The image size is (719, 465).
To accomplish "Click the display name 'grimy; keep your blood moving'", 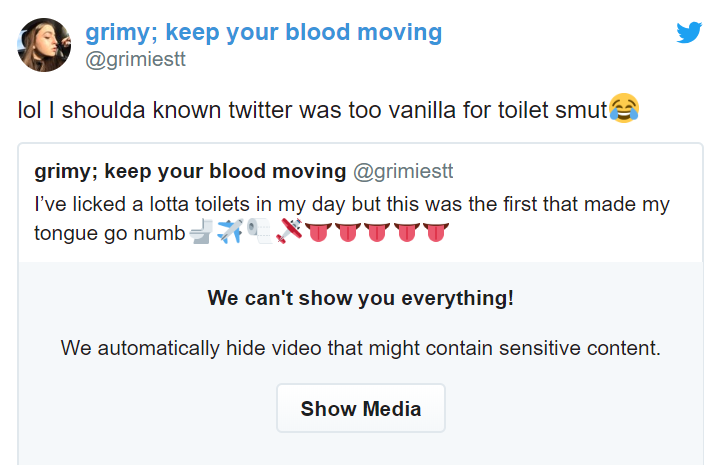I will (x=264, y=33).
